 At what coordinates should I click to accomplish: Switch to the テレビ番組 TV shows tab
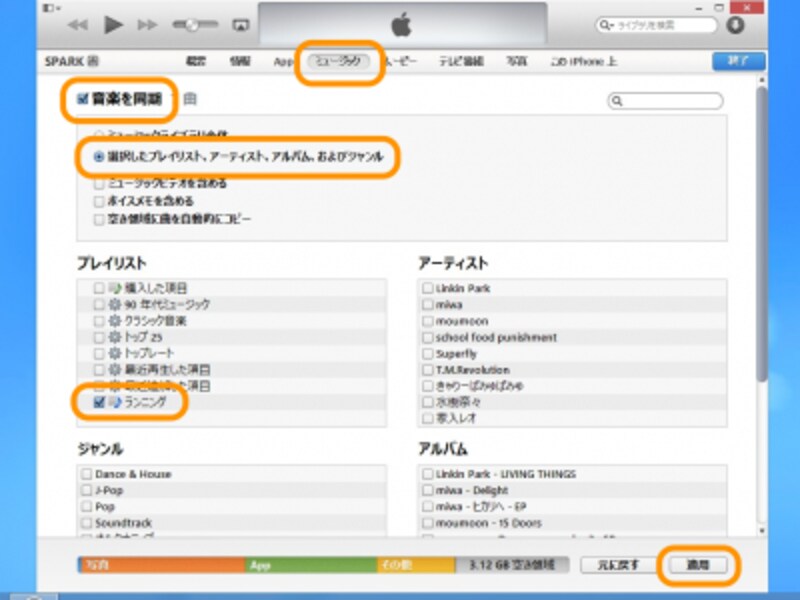click(x=461, y=61)
